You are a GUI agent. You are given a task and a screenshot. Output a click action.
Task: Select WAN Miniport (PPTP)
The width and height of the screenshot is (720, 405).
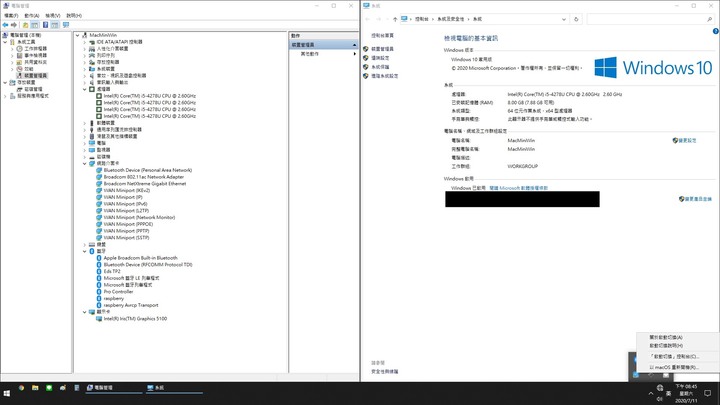[126, 231]
